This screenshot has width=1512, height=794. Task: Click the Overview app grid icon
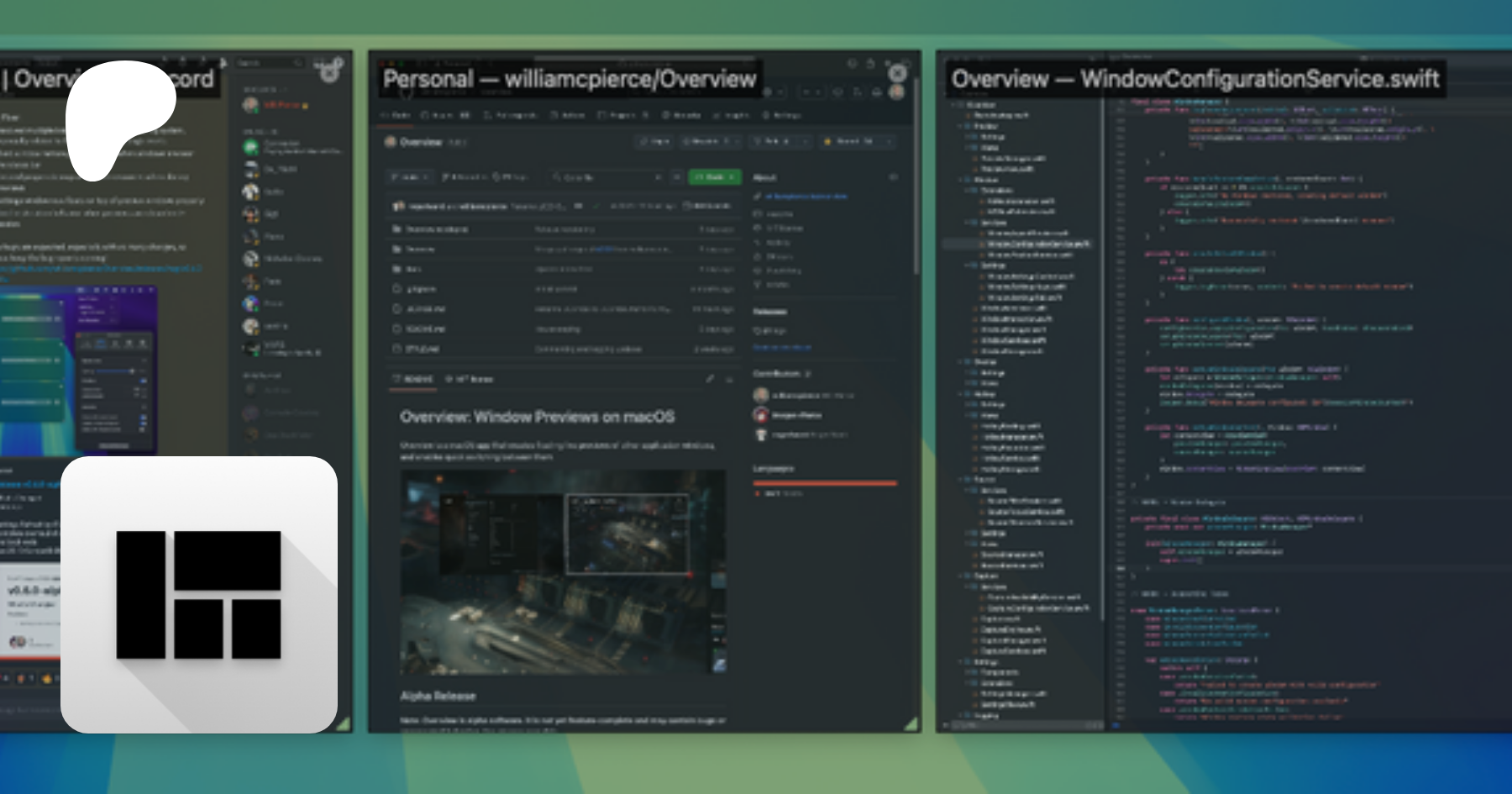pos(199,594)
